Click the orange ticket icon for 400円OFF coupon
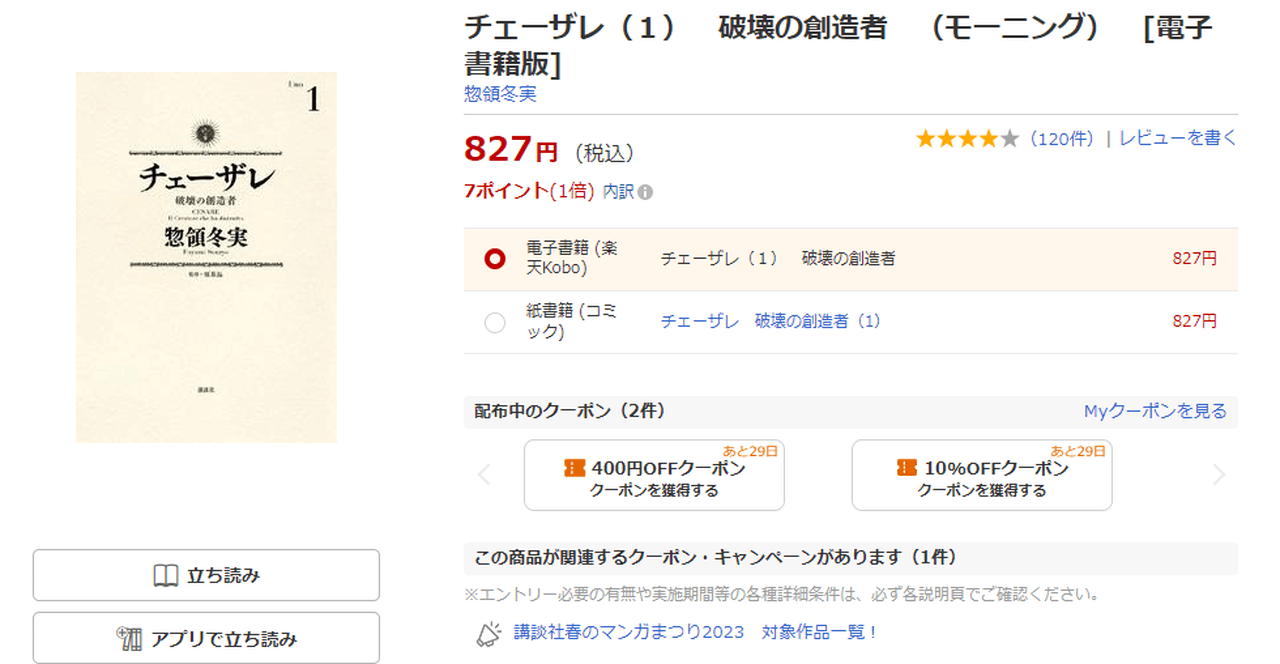The height and width of the screenshot is (664, 1280). tap(575, 468)
